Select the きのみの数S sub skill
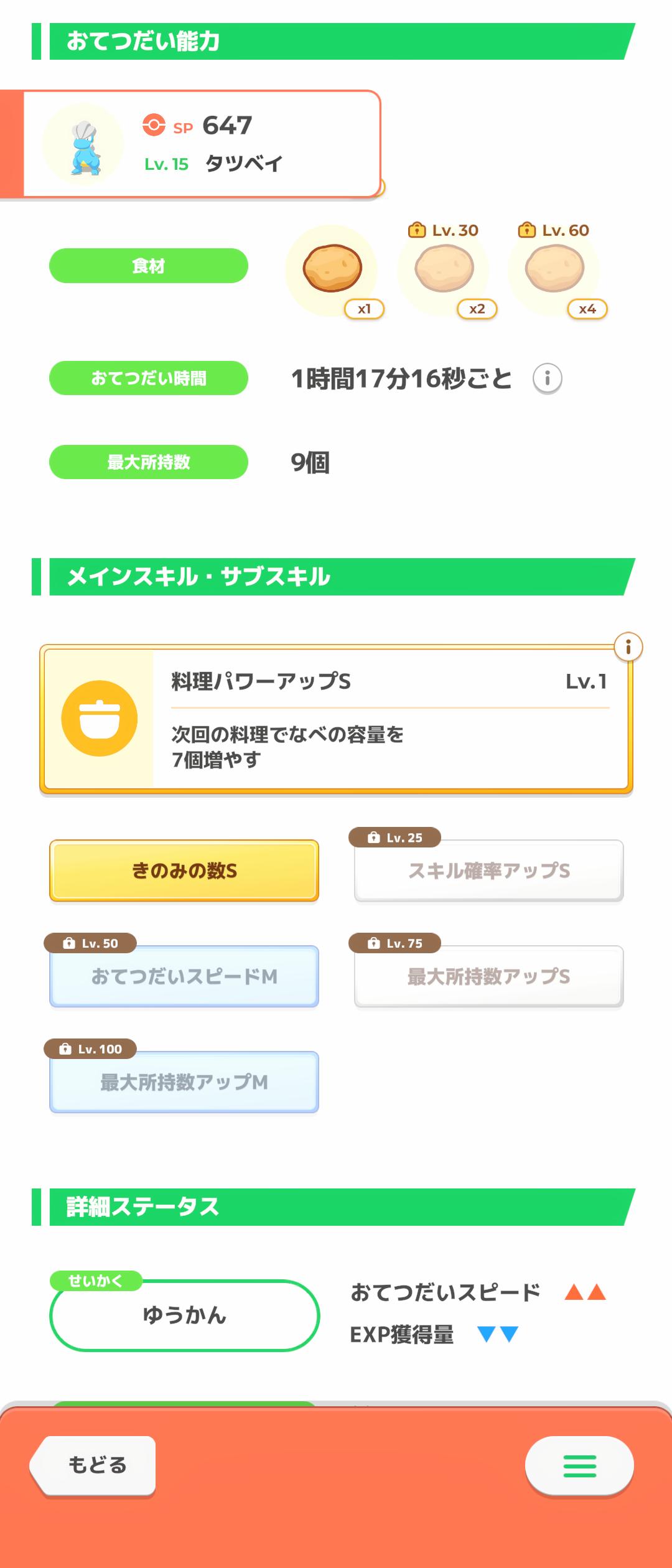Viewport: 672px width, 1568px height. pyautogui.click(x=184, y=870)
